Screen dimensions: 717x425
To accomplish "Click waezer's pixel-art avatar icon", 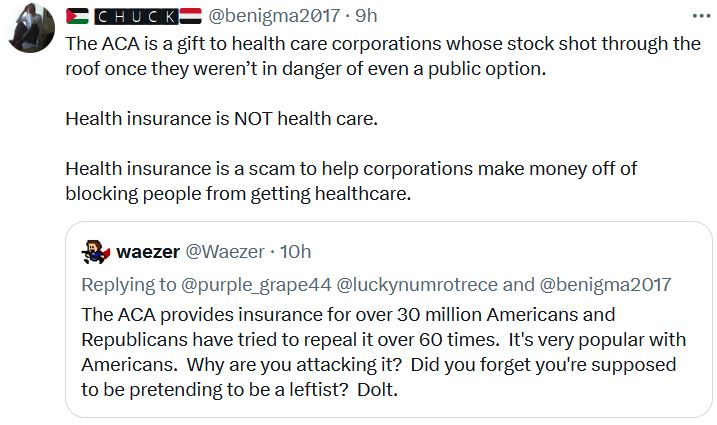I will [x=96, y=252].
